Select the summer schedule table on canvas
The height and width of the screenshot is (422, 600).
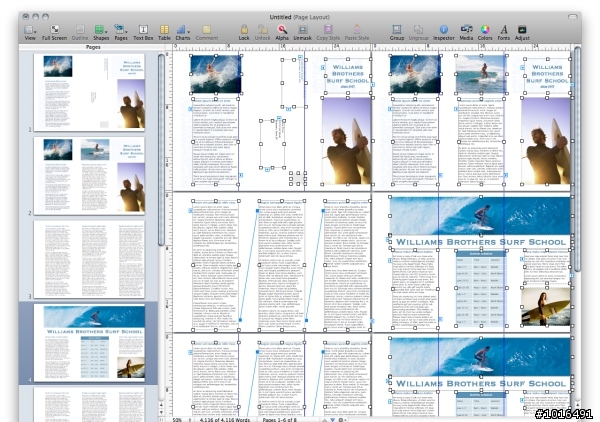[481, 288]
